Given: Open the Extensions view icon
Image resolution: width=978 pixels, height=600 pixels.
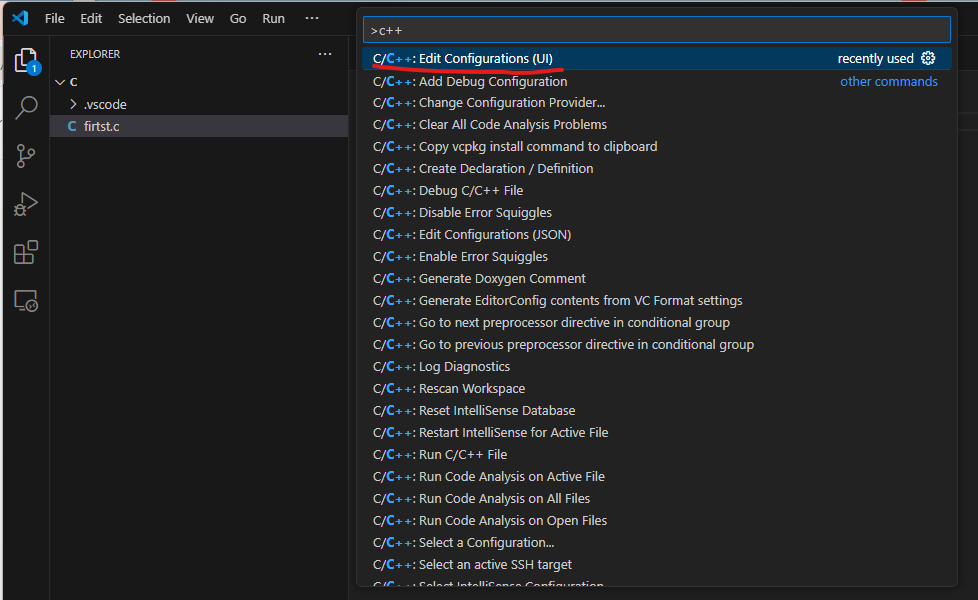Looking at the screenshot, I should (26, 253).
